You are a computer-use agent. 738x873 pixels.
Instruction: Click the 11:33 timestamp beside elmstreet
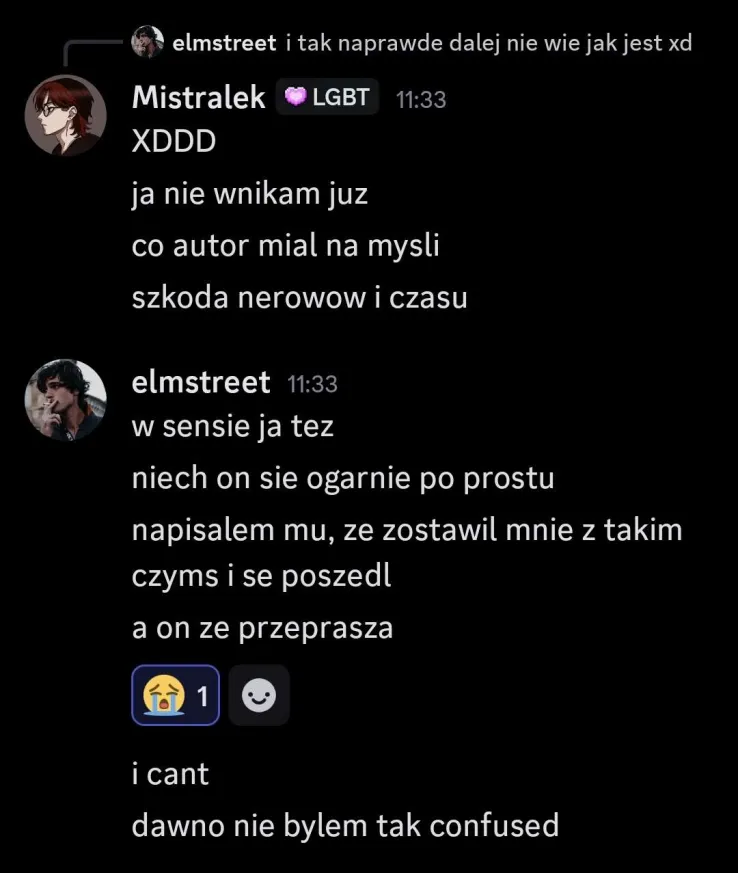coord(312,383)
